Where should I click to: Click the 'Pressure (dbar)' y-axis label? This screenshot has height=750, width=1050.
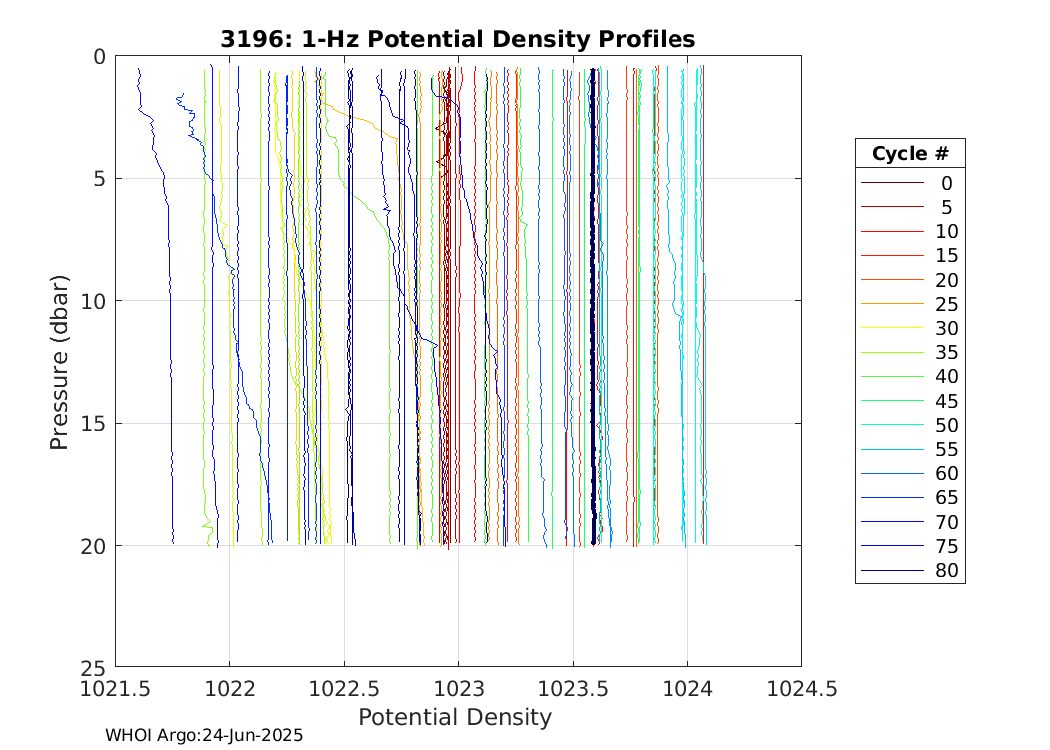(x=59, y=362)
